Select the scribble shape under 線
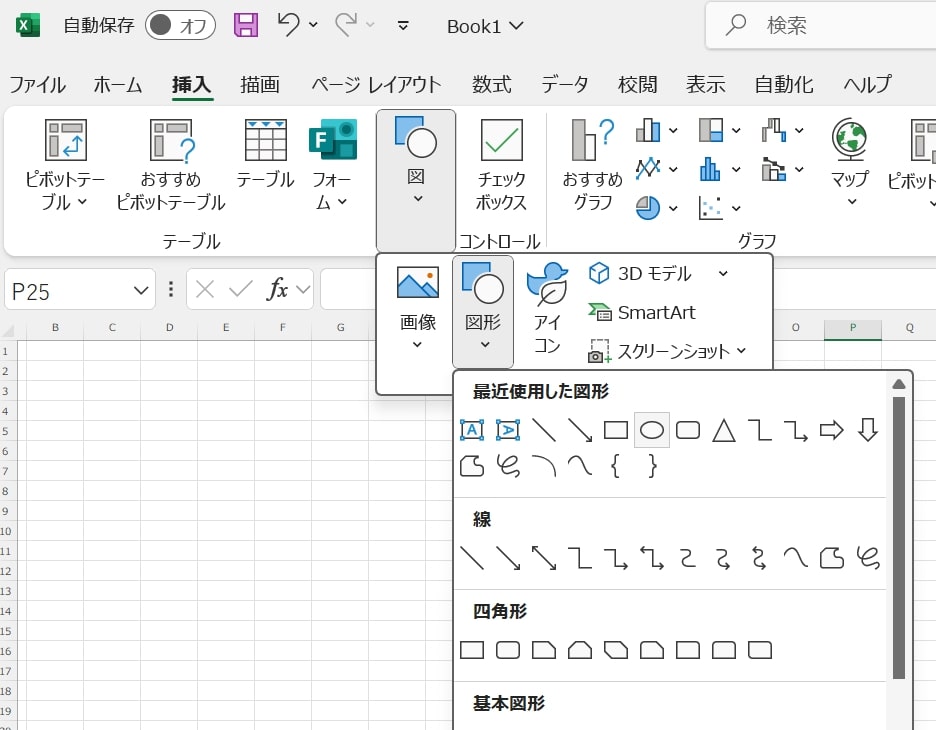Viewport: 936px width, 730px height. (x=867, y=558)
